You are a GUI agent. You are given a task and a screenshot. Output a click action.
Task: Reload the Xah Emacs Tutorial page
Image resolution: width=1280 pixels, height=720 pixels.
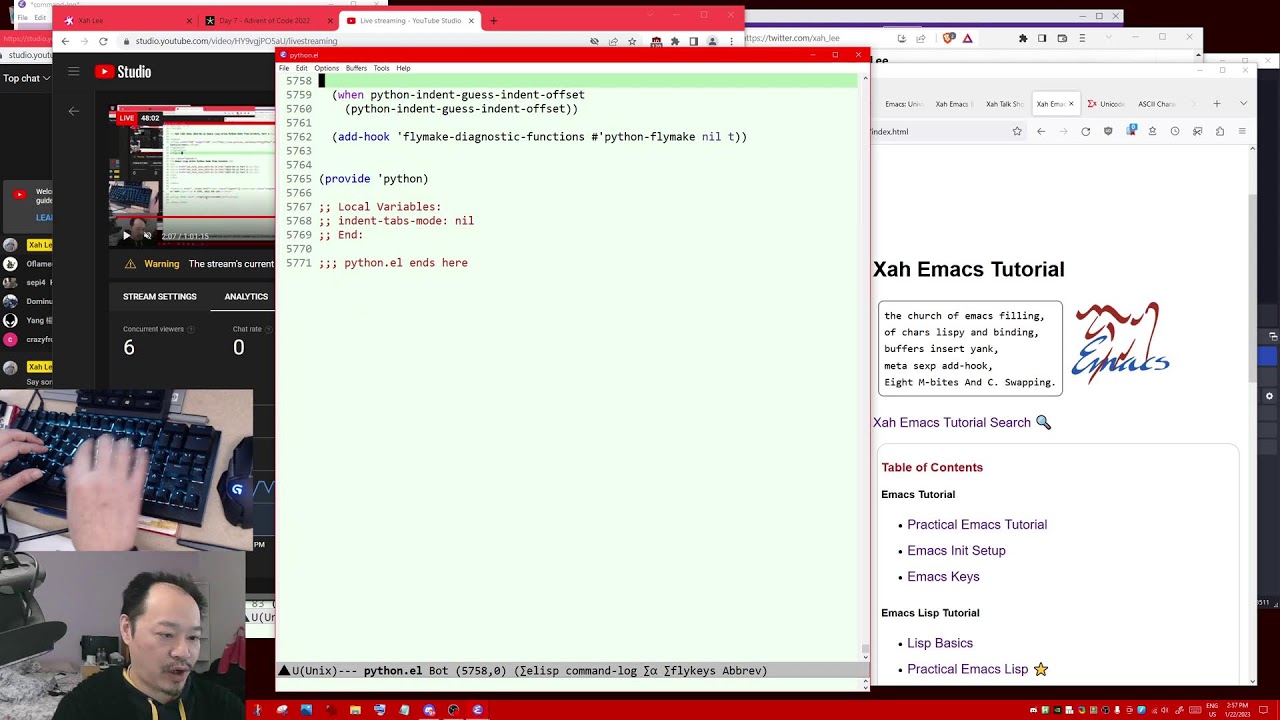1085,131
